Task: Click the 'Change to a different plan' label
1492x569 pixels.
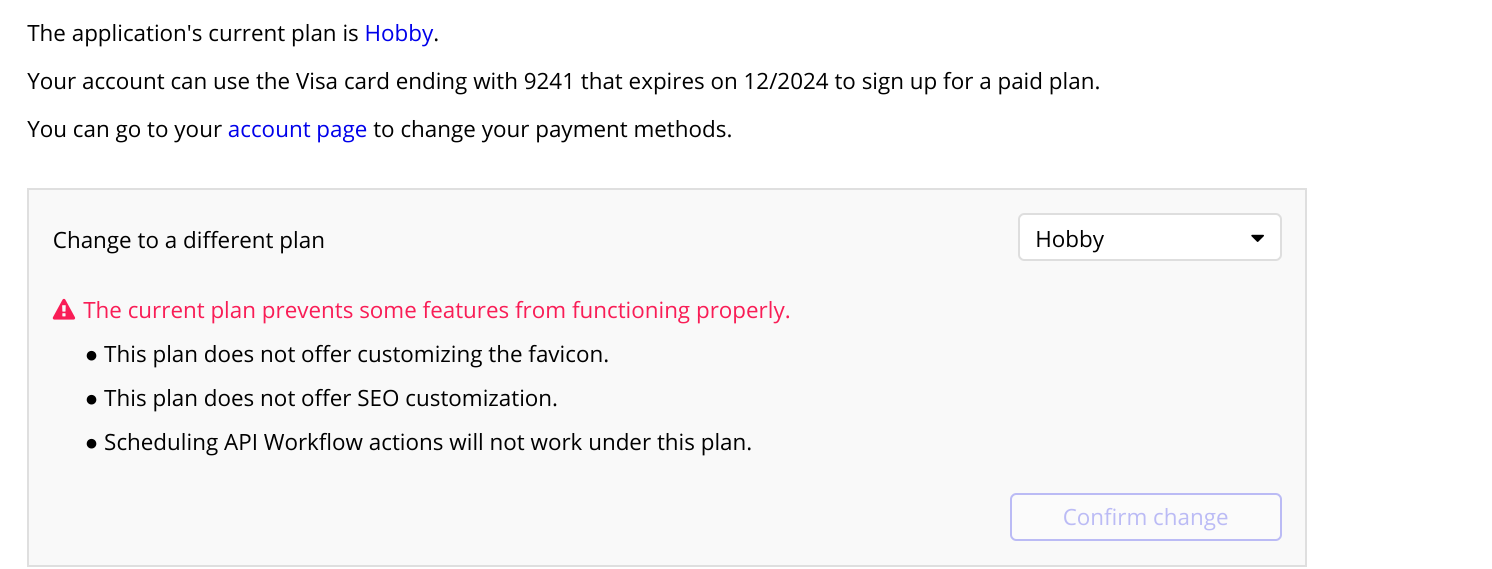Action: click(x=188, y=240)
